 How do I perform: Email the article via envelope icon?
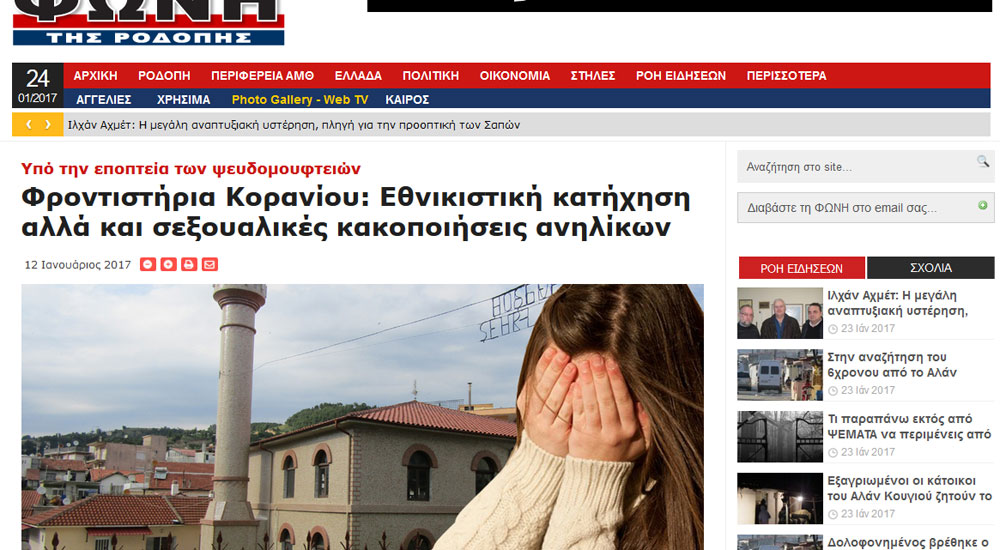click(x=209, y=264)
